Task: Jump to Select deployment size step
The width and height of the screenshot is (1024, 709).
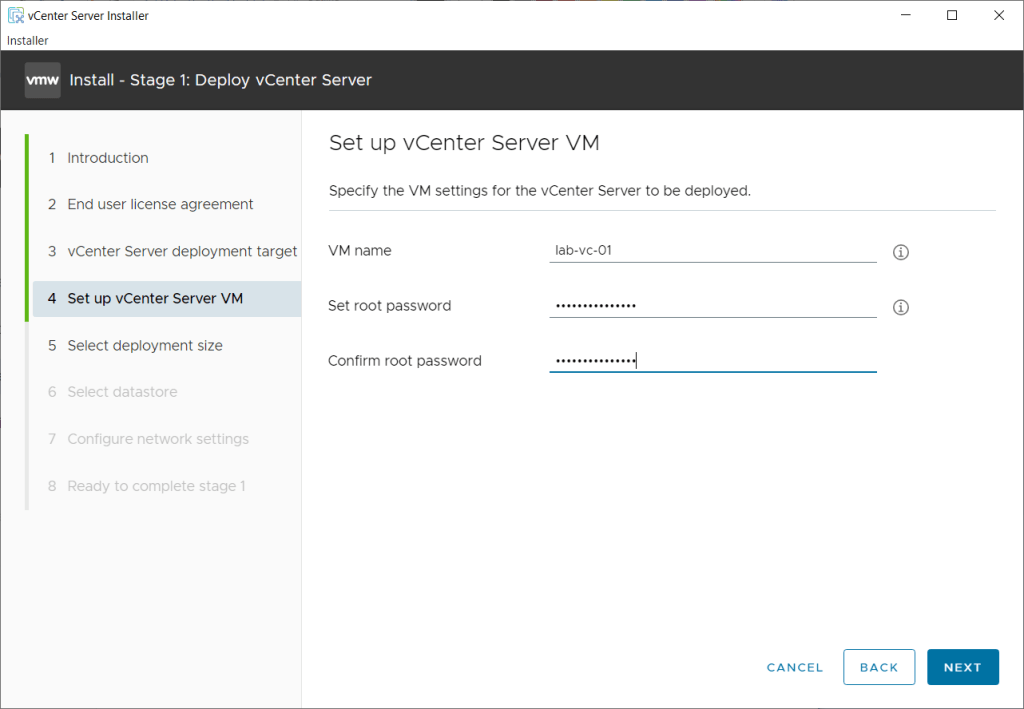Action: [144, 345]
